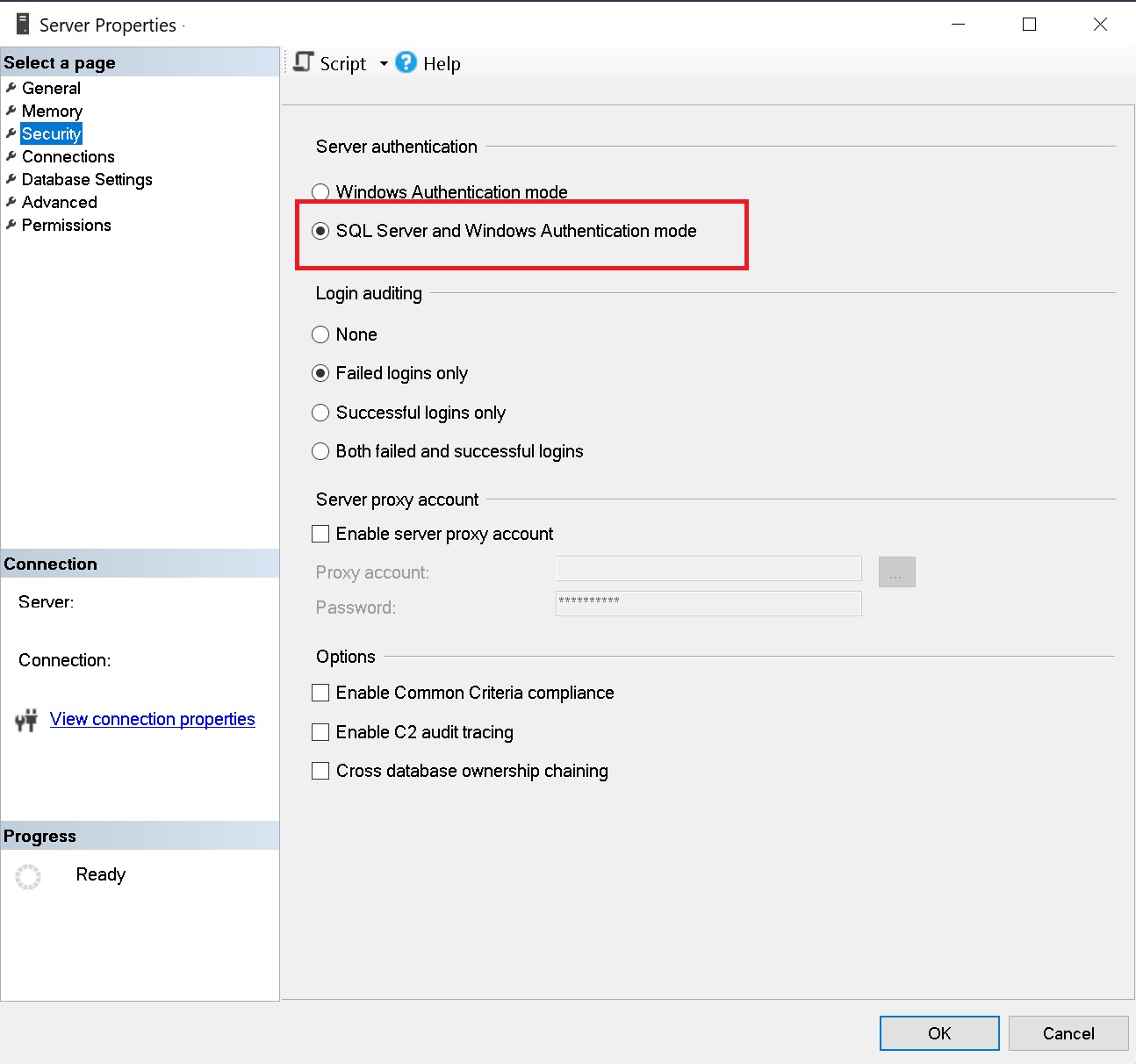The image size is (1136, 1064).
Task: Choose SQL Server and Windows Authentication mode
Action: 321,231
